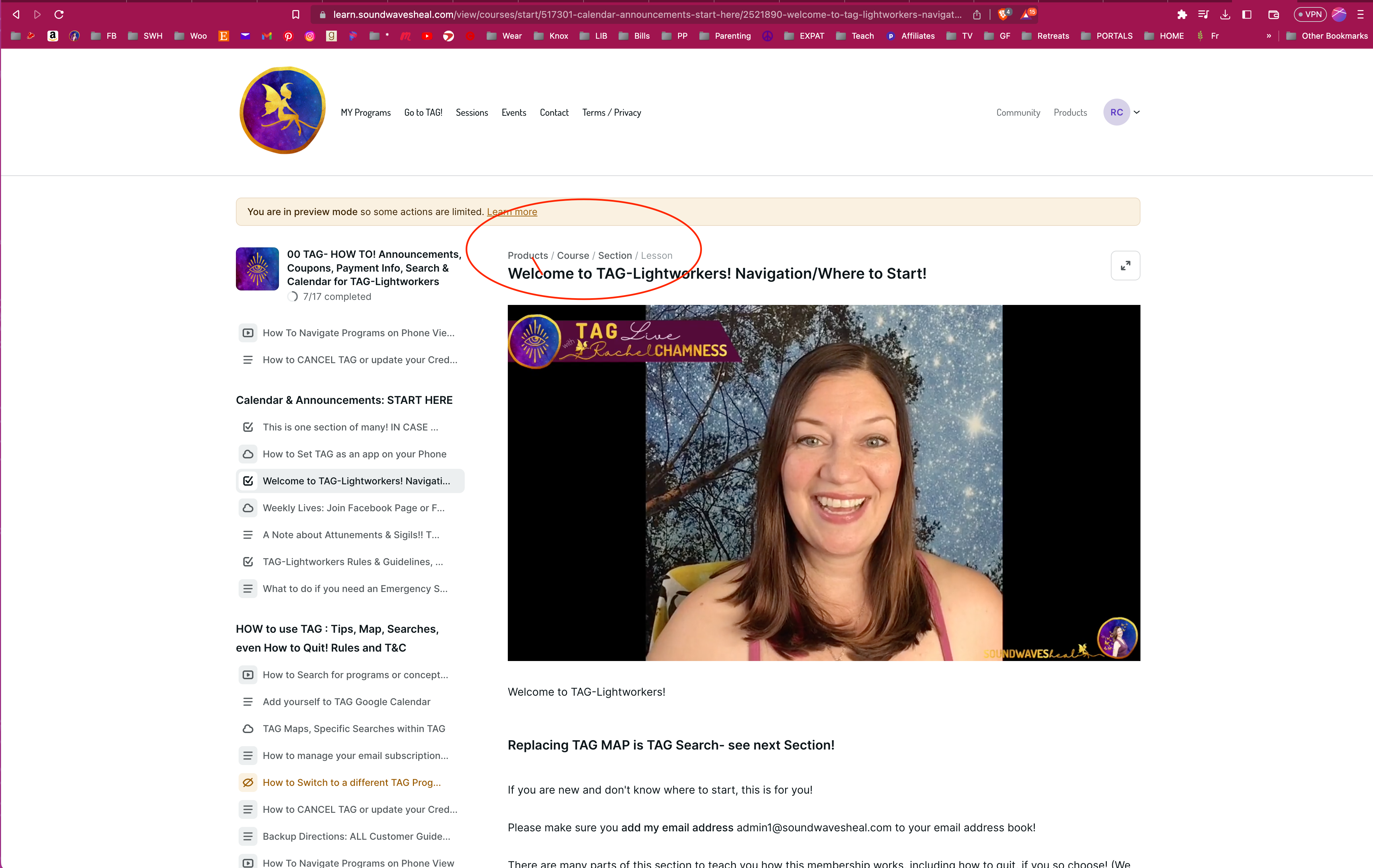Select checked lesson 'This is one section of many'

coord(350,427)
